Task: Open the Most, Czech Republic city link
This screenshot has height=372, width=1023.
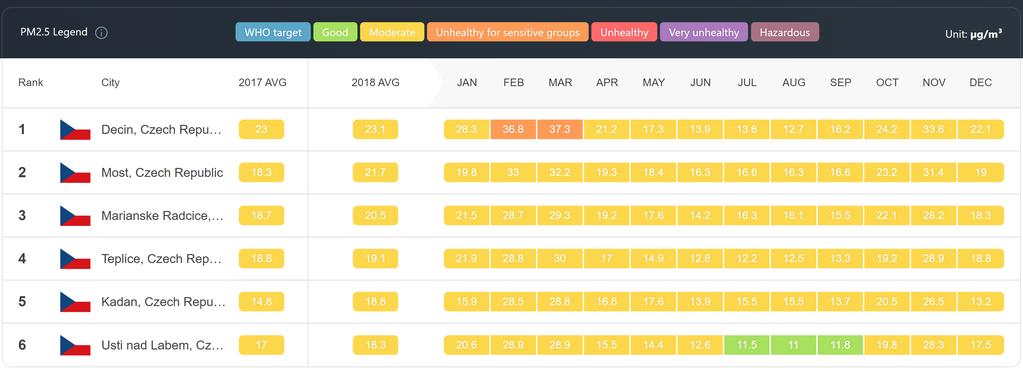Action: 162,173
